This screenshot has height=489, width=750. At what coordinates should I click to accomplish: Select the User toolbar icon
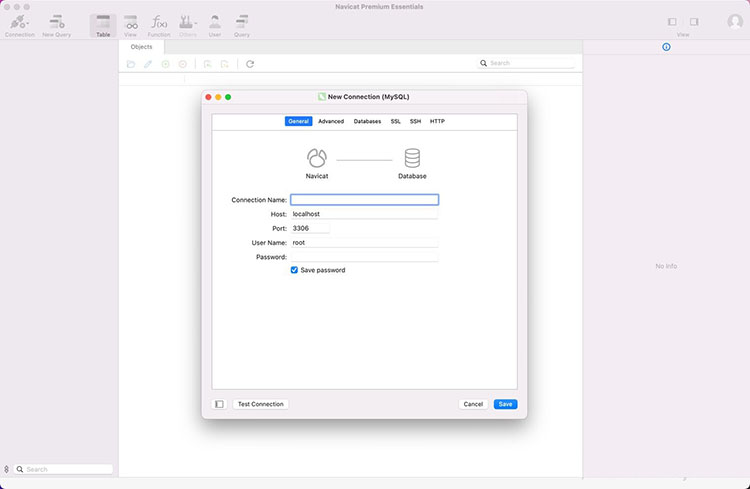coord(215,25)
